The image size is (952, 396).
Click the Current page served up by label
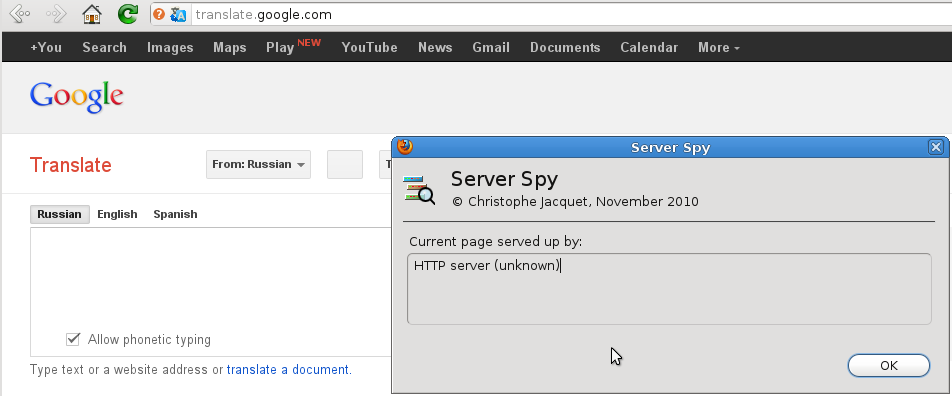495,242
